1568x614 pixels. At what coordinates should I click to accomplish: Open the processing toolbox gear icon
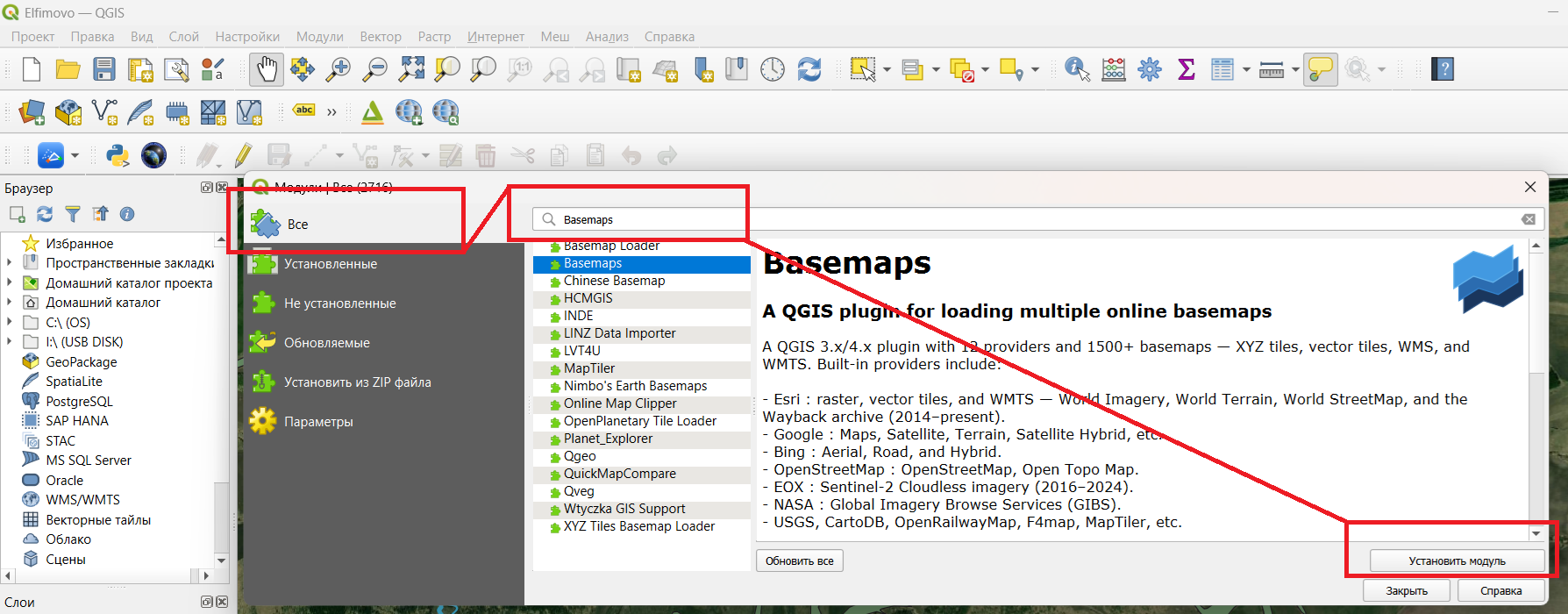point(1150,69)
